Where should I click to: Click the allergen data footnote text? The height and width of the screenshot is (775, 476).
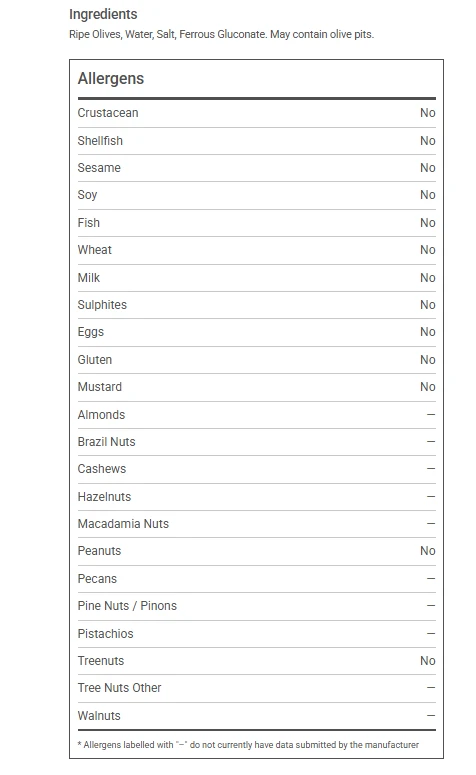click(248, 745)
